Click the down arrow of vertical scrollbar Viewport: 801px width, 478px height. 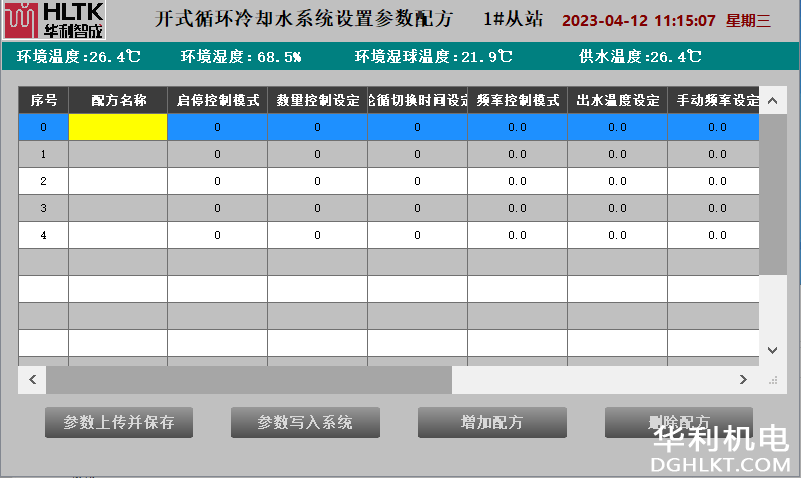772,349
